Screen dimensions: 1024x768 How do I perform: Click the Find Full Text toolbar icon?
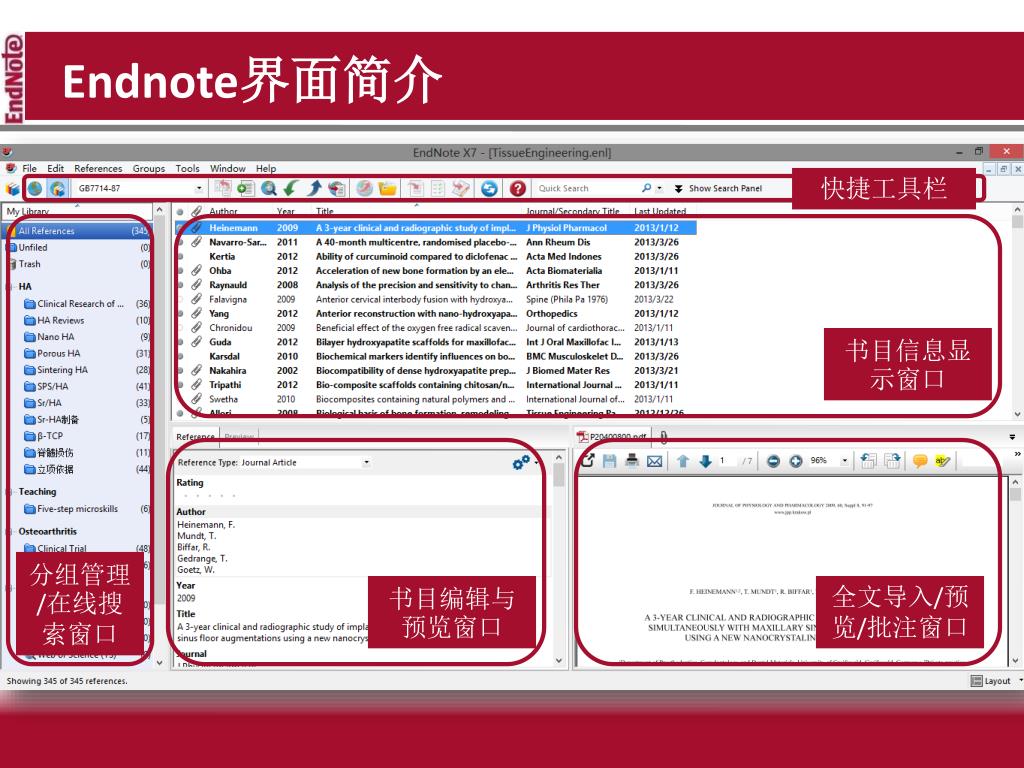pyautogui.click(x=336, y=189)
